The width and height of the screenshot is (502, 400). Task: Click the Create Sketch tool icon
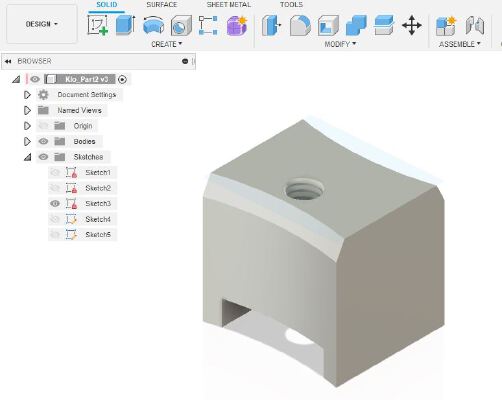click(x=98, y=25)
